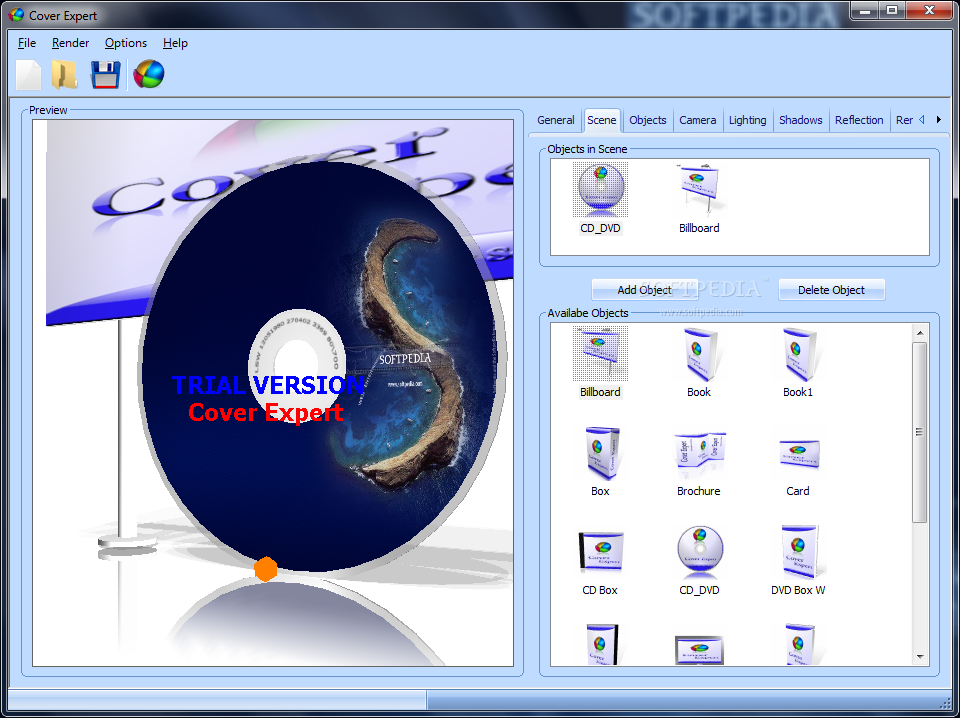The image size is (960, 718).
Task: Click the Add Object button
Action: (645, 290)
